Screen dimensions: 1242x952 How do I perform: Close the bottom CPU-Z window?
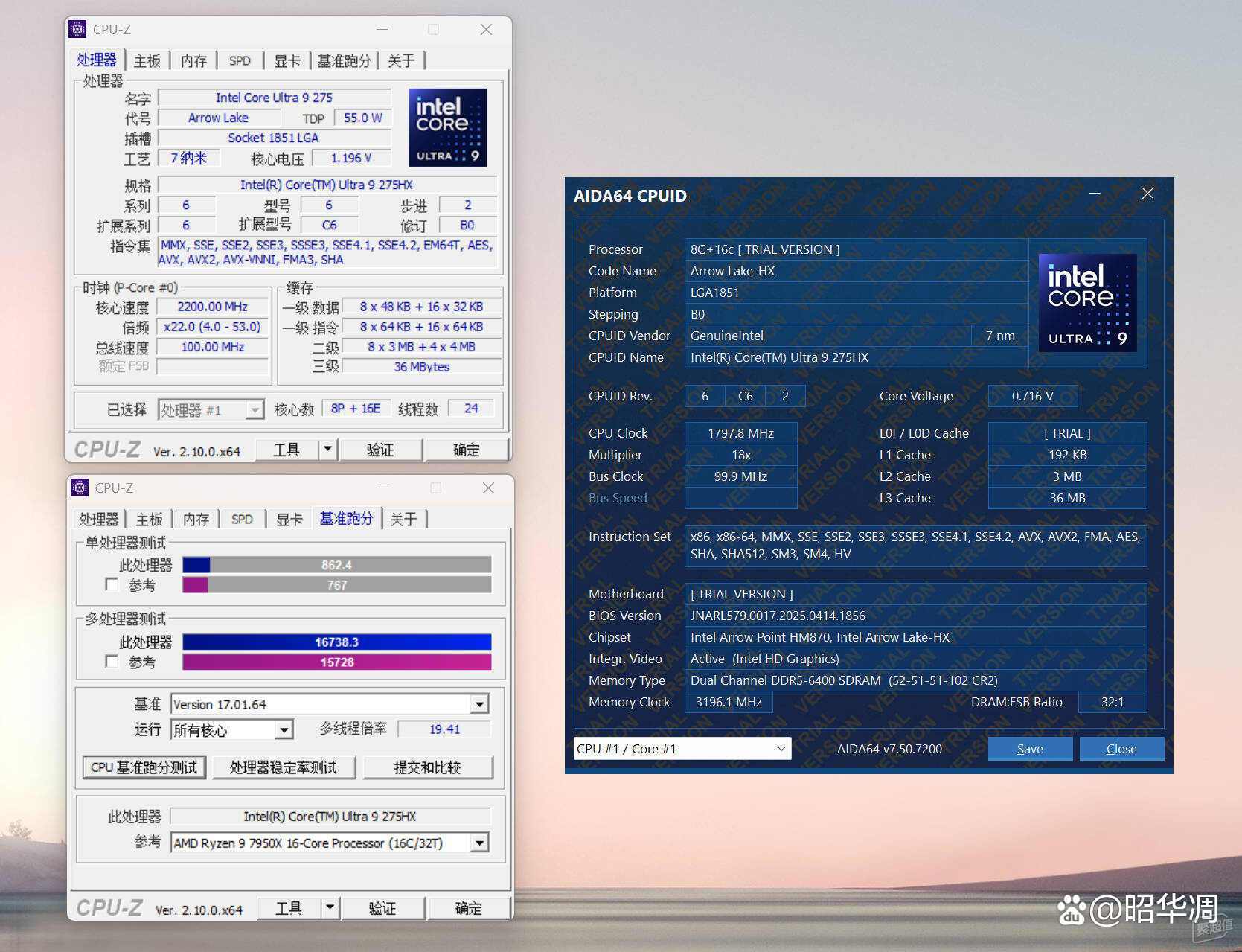coord(488,488)
